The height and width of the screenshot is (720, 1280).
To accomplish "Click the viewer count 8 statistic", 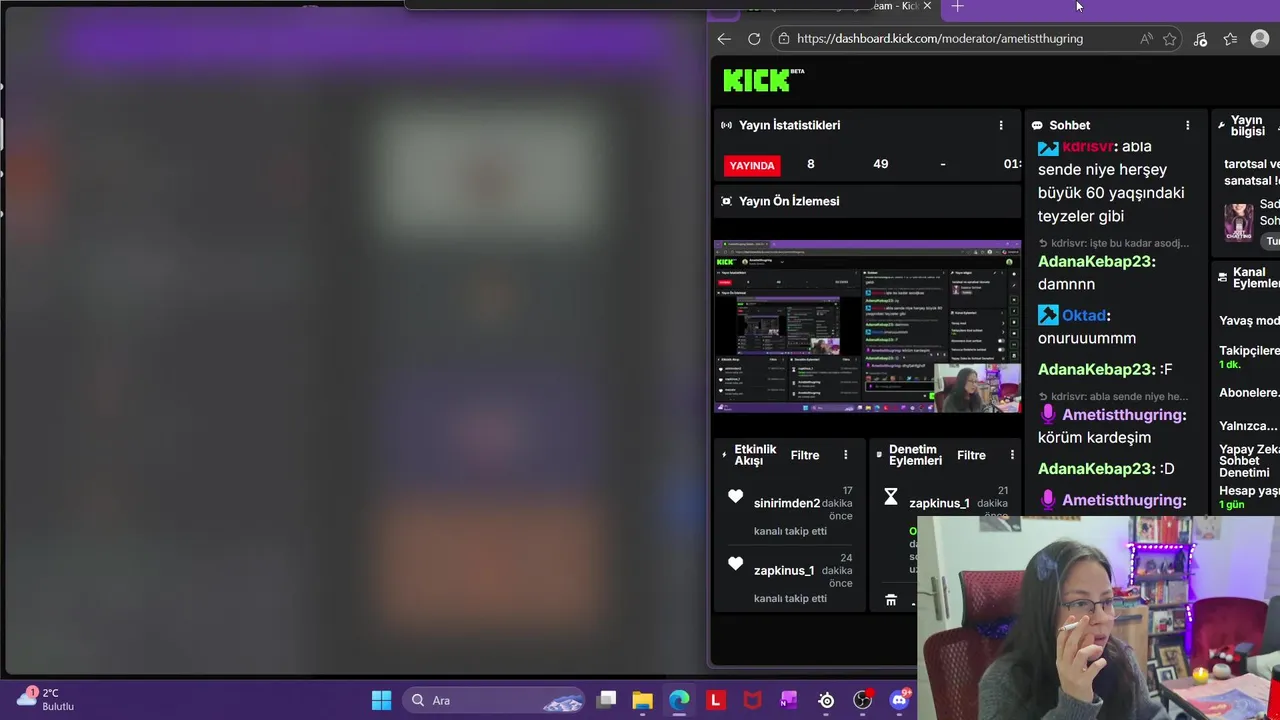I will pos(811,164).
